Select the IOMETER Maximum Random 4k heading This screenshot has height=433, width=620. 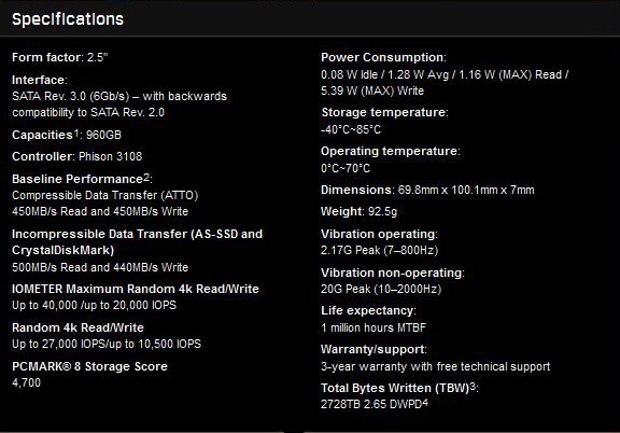pos(135,289)
